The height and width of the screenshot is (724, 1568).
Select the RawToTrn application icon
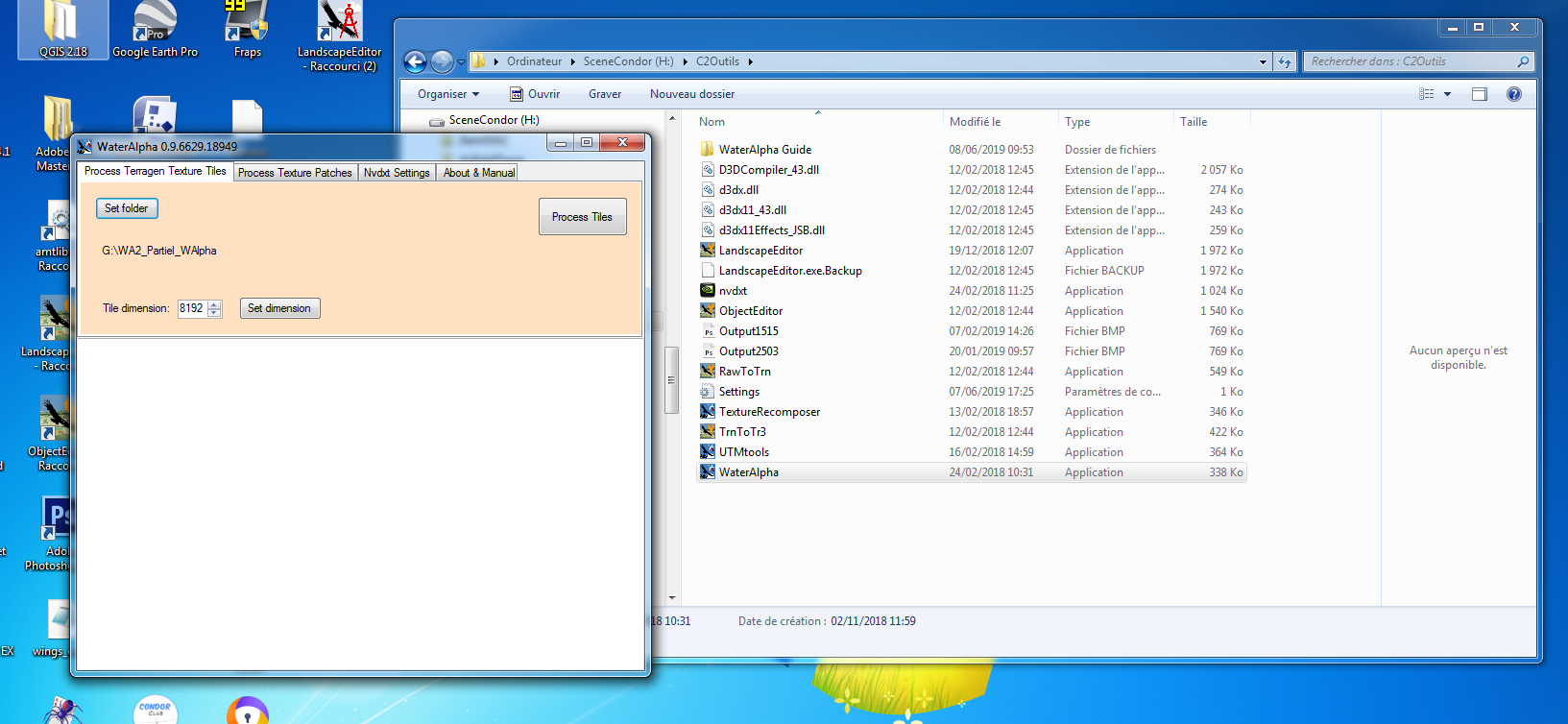708,372
